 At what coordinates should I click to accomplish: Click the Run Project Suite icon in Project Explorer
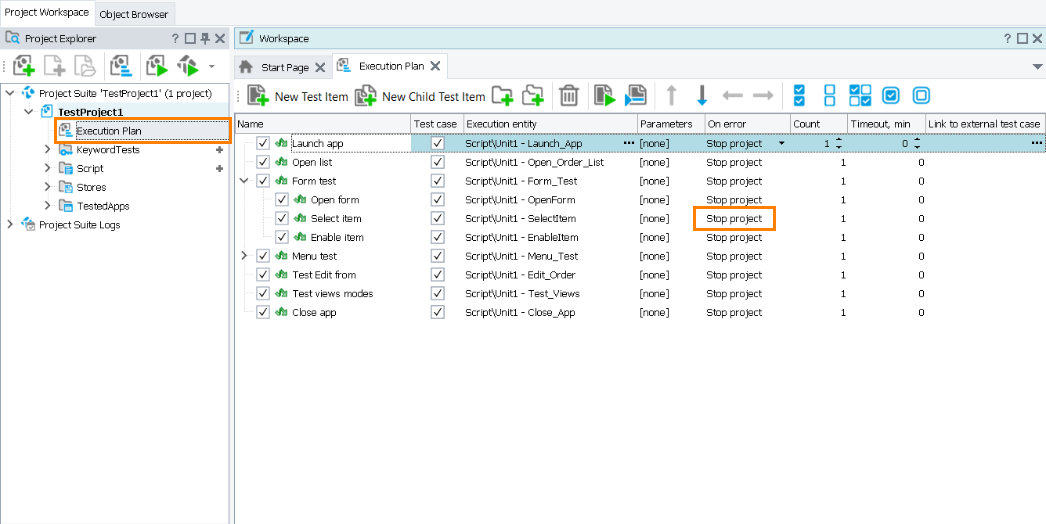[188, 67]
